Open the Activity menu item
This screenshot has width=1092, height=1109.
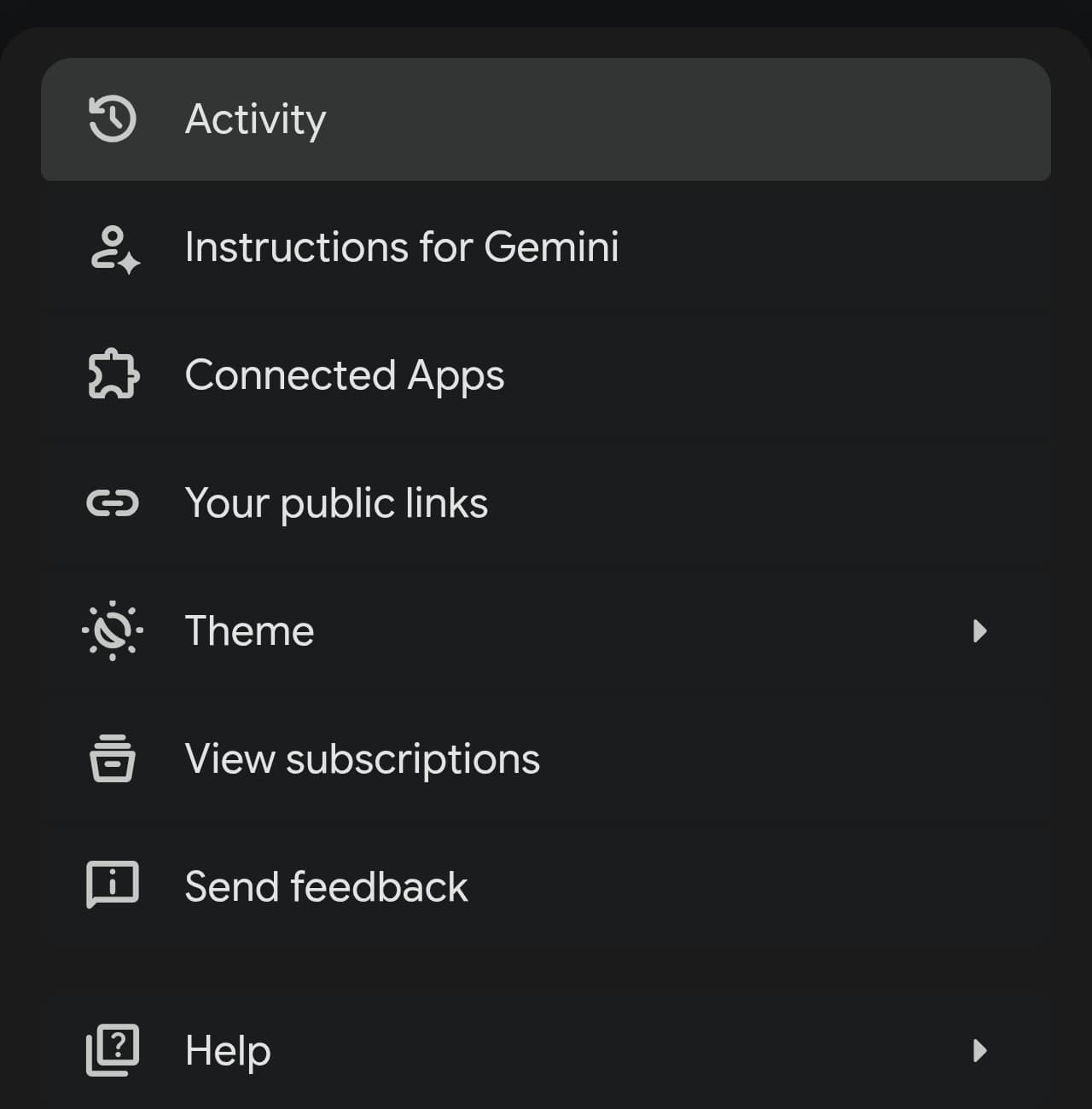(255, 119)
